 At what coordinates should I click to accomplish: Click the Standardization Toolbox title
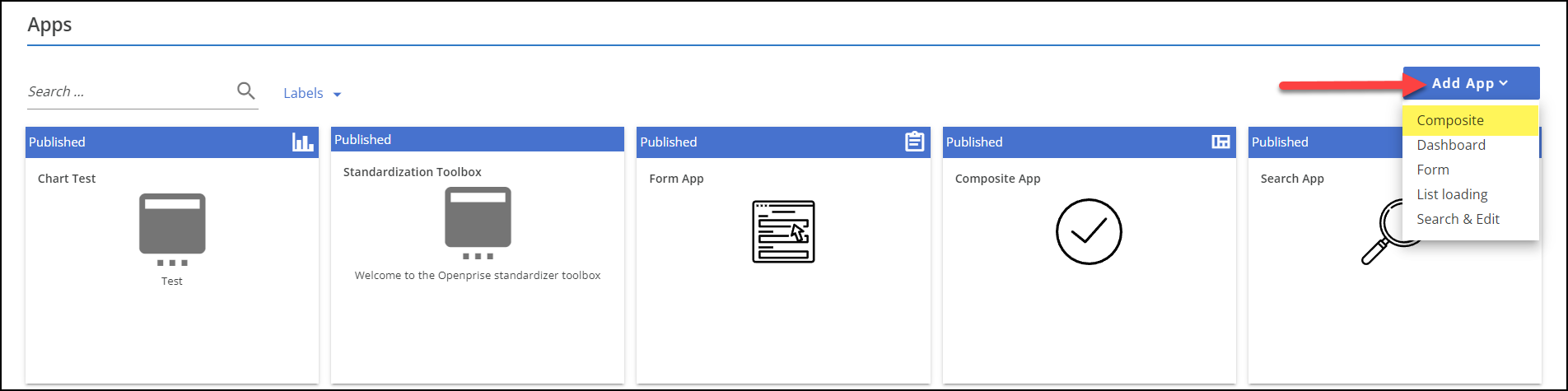[412, 172]
